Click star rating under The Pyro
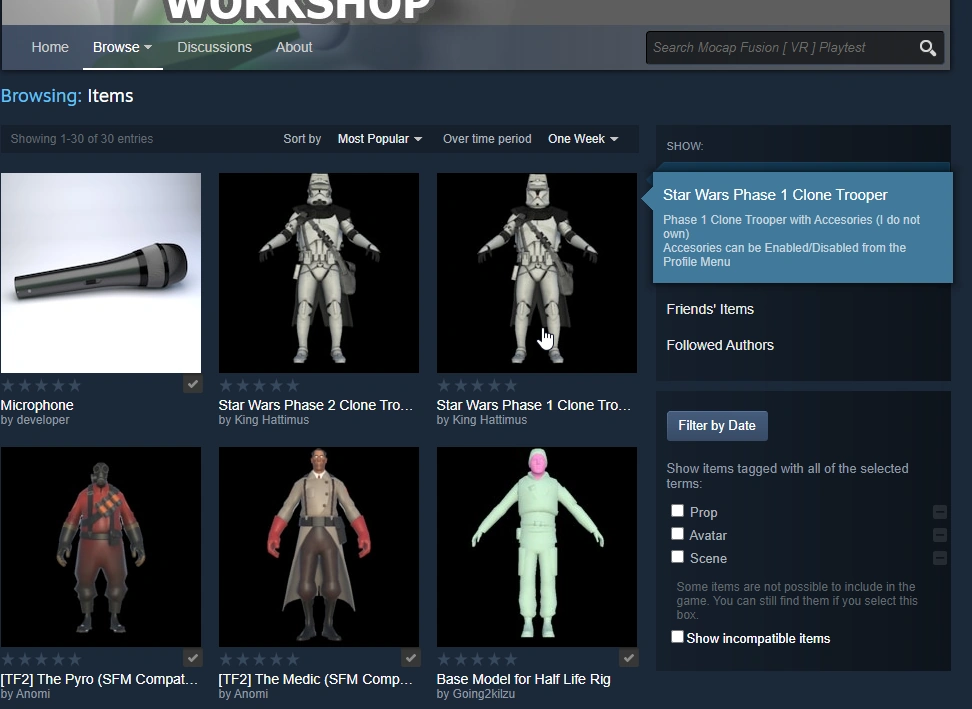 (41, 659)
